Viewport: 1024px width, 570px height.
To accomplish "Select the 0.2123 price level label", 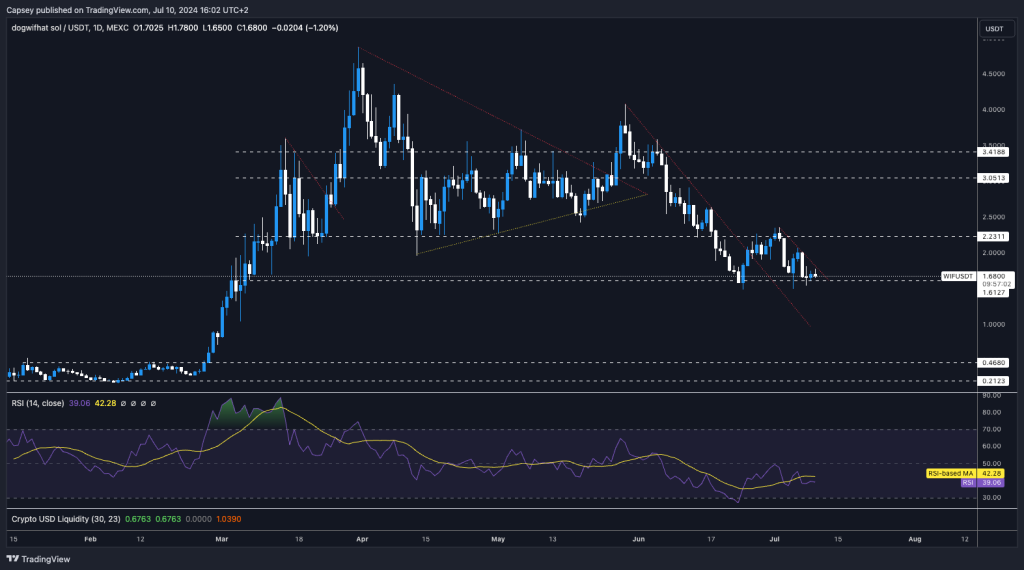I will coord(993,381).
